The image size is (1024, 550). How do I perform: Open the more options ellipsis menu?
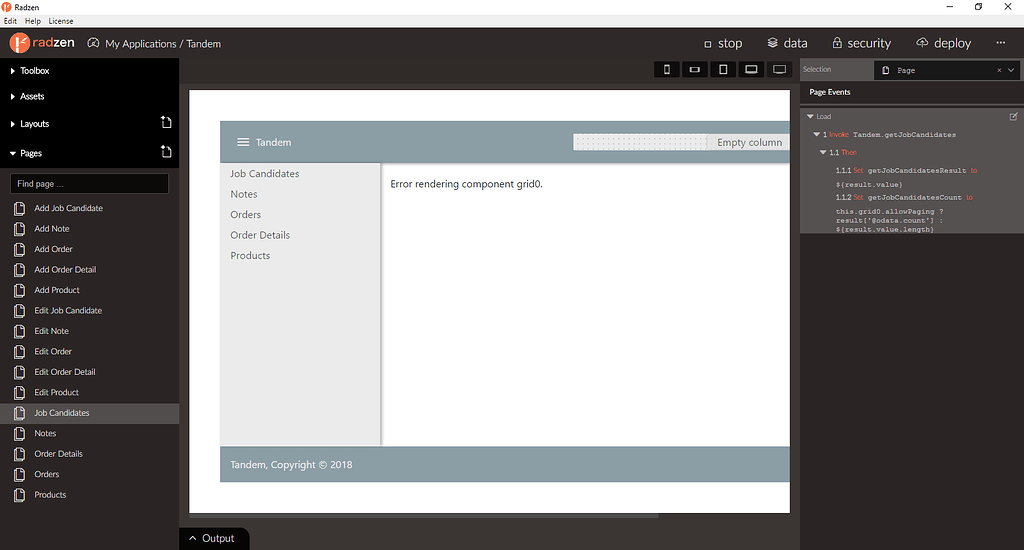(x=1000, y=42)
